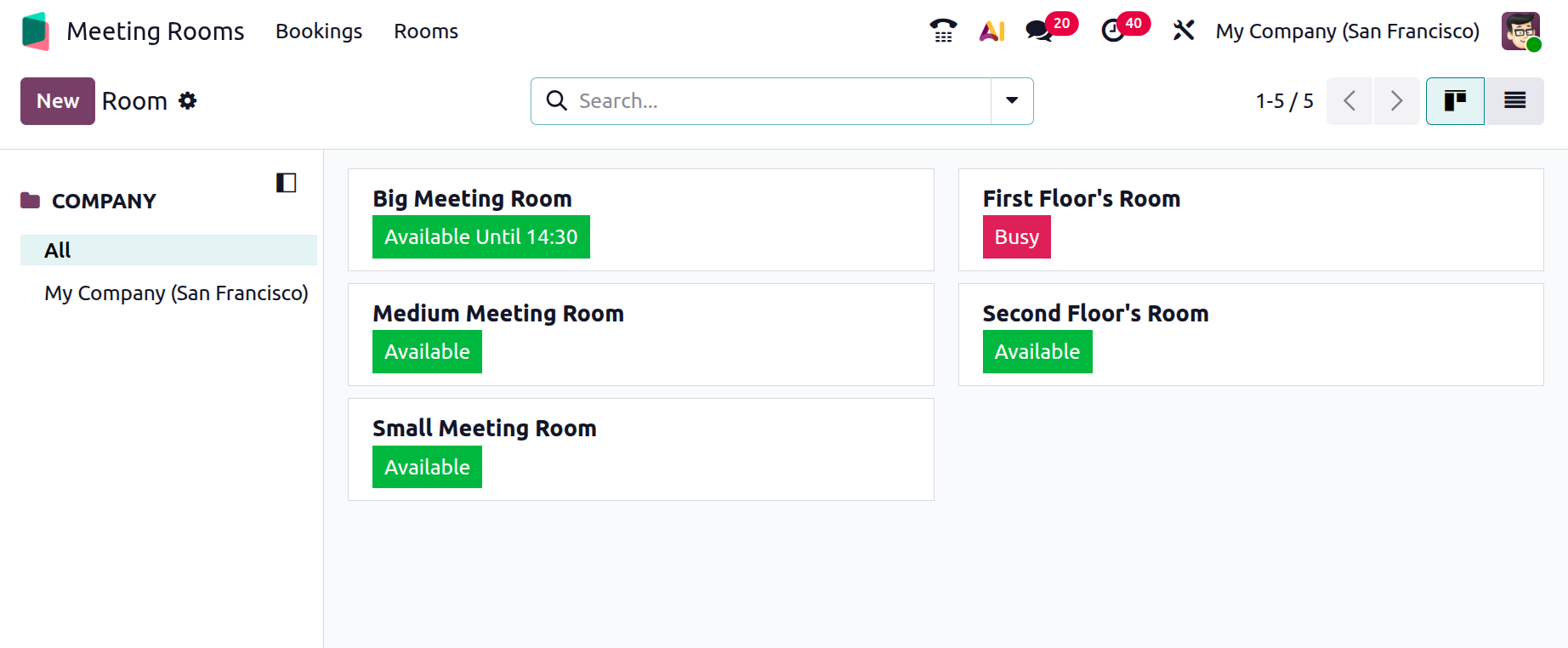Viewport: 1568px width, 648px height.
Task: Open the Rooms menu
Action: 426,31
